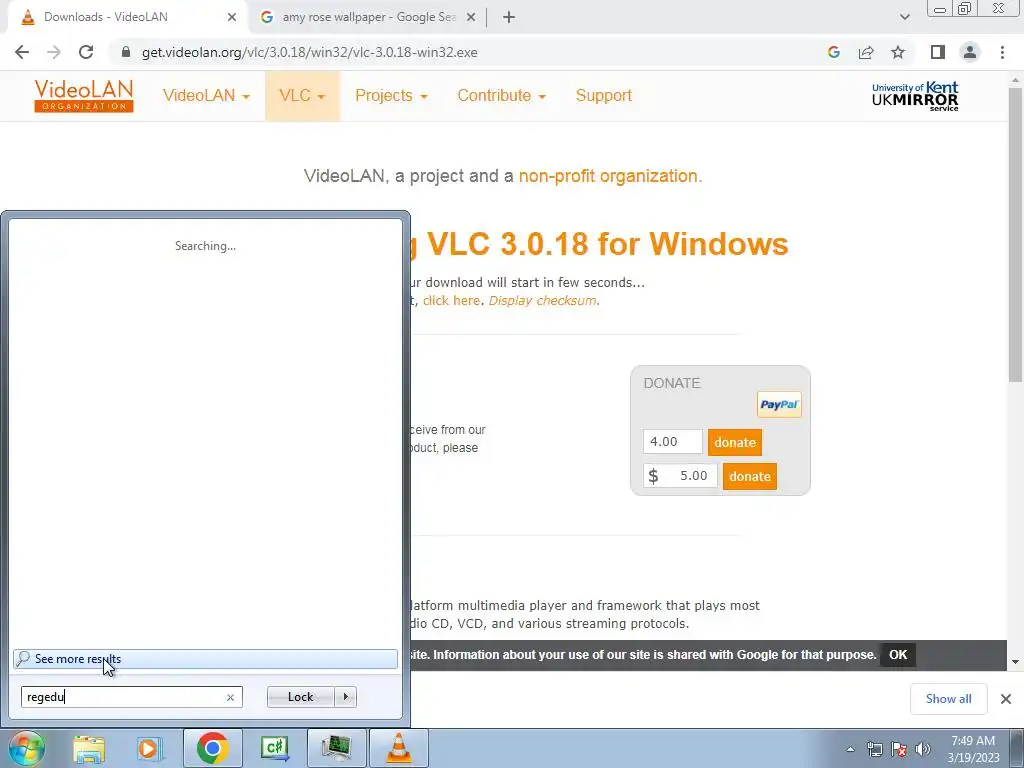Click the 4.00 donation amount field
The width and height of the screenshot is (1024, 768).
pos(673,441)
